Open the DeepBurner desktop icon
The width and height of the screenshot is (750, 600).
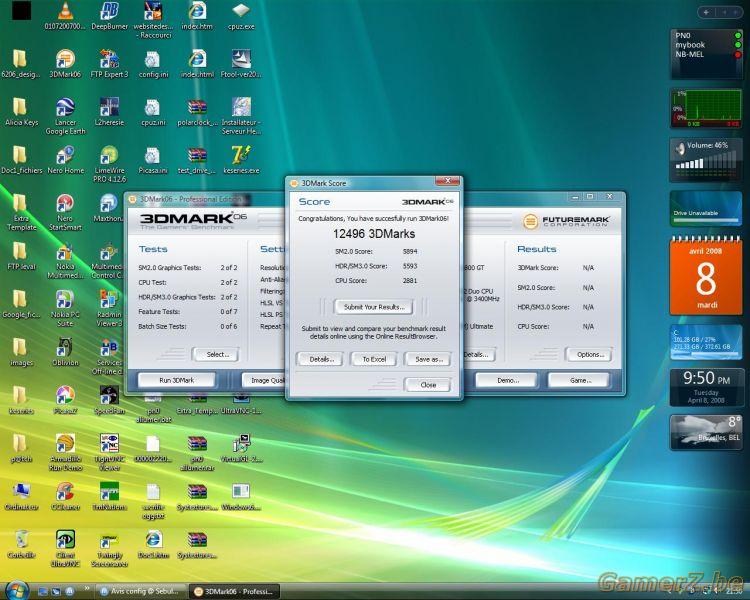click(x=110, y=15)
